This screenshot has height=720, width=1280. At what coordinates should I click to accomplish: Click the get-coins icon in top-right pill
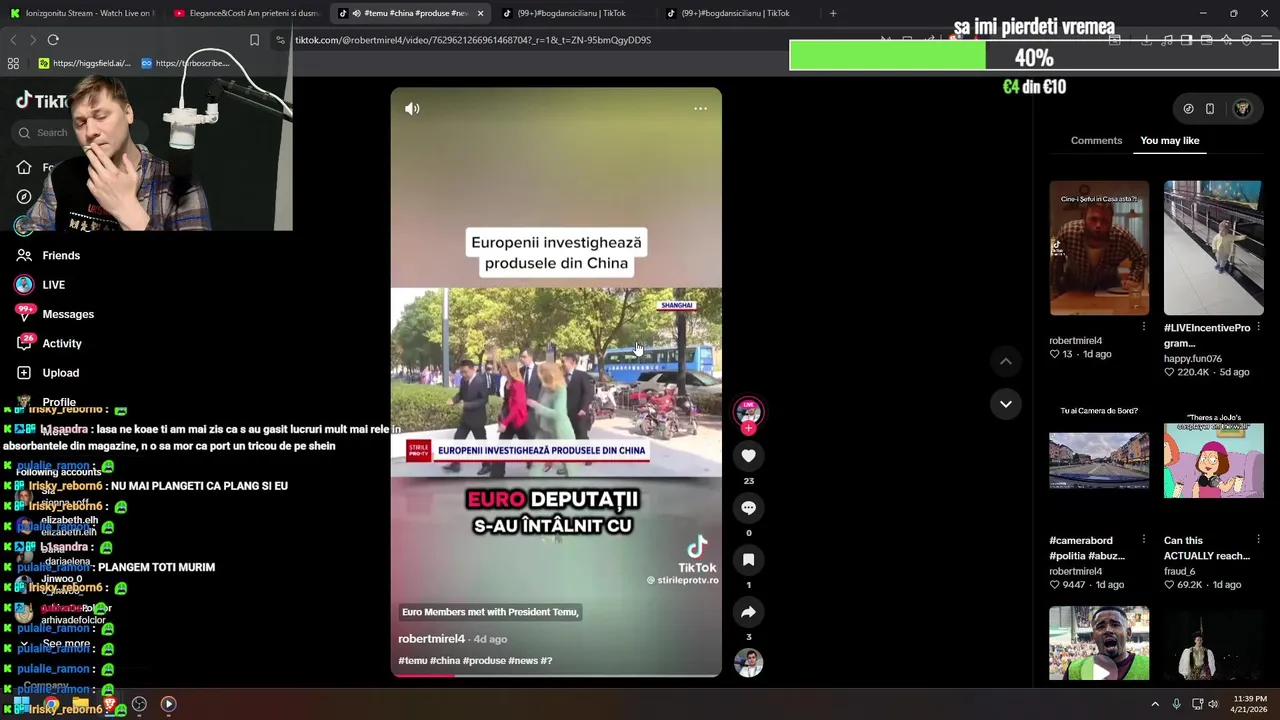point(1188,109)
